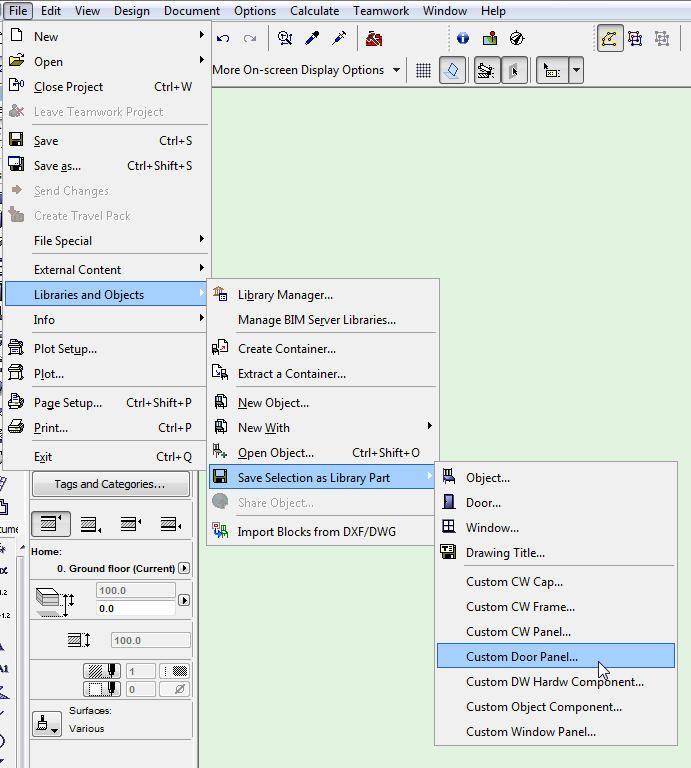Image resolution: width=691 pixels, height=768 pixels.
Task: Click the Group elements icon
Action: pos(635,38)
